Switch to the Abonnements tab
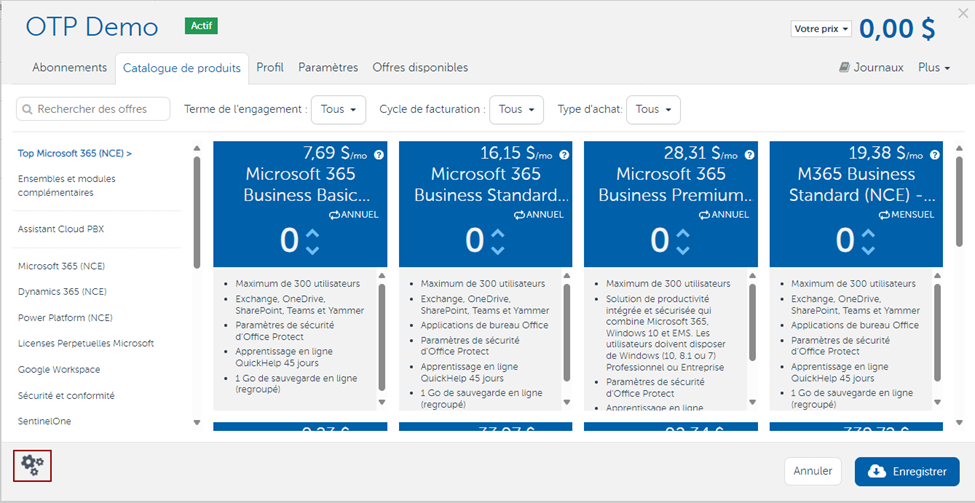The height and width of the screenshot is (503, 975). [x=70, y=68]
